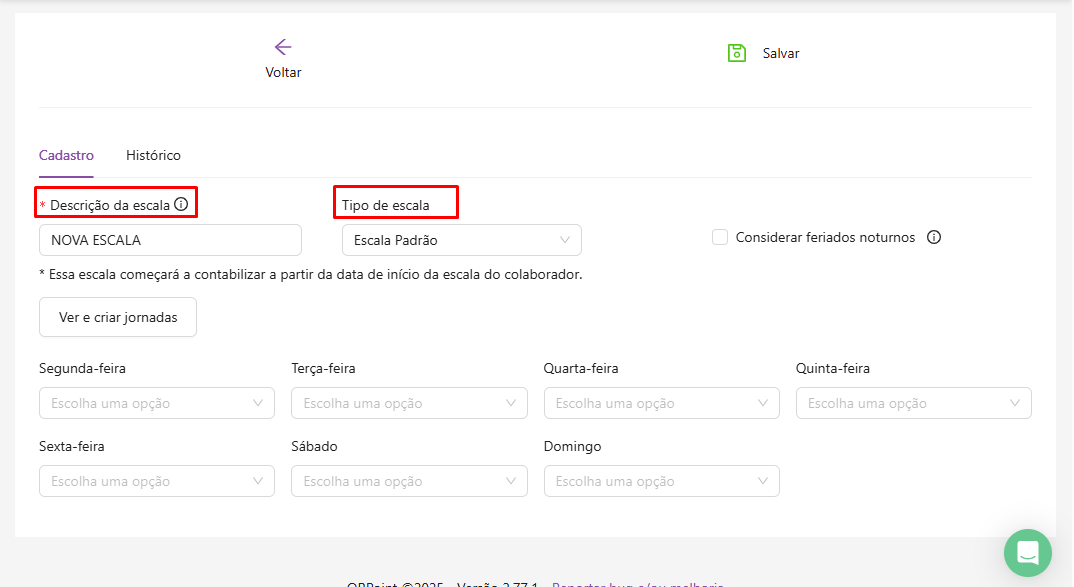
Task: Focus the Descrição da escala text field
Action: [170, 240]
